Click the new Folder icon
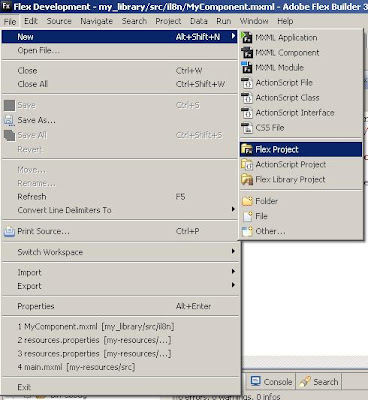This screenshot has width=368, height=400. 247,201
